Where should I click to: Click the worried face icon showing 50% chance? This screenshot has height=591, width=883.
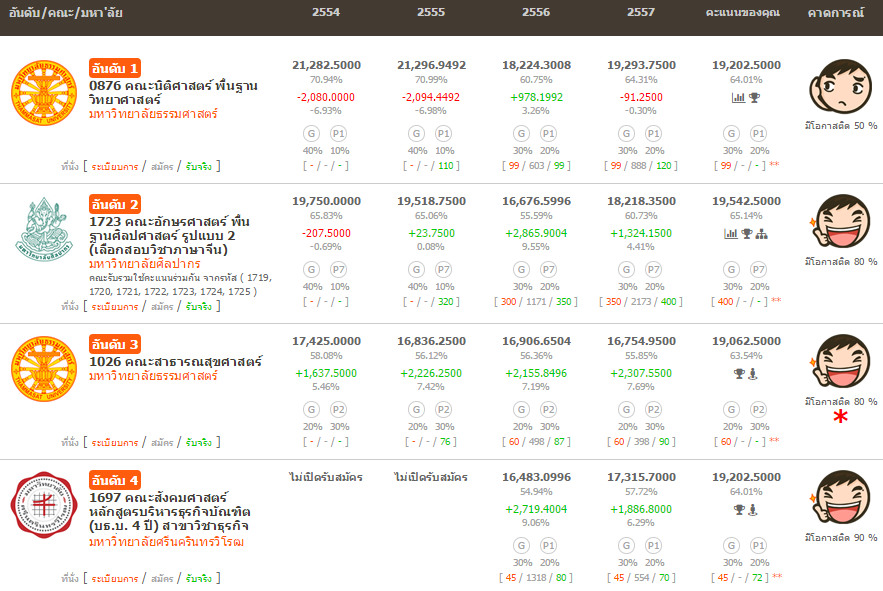point(840,86)
